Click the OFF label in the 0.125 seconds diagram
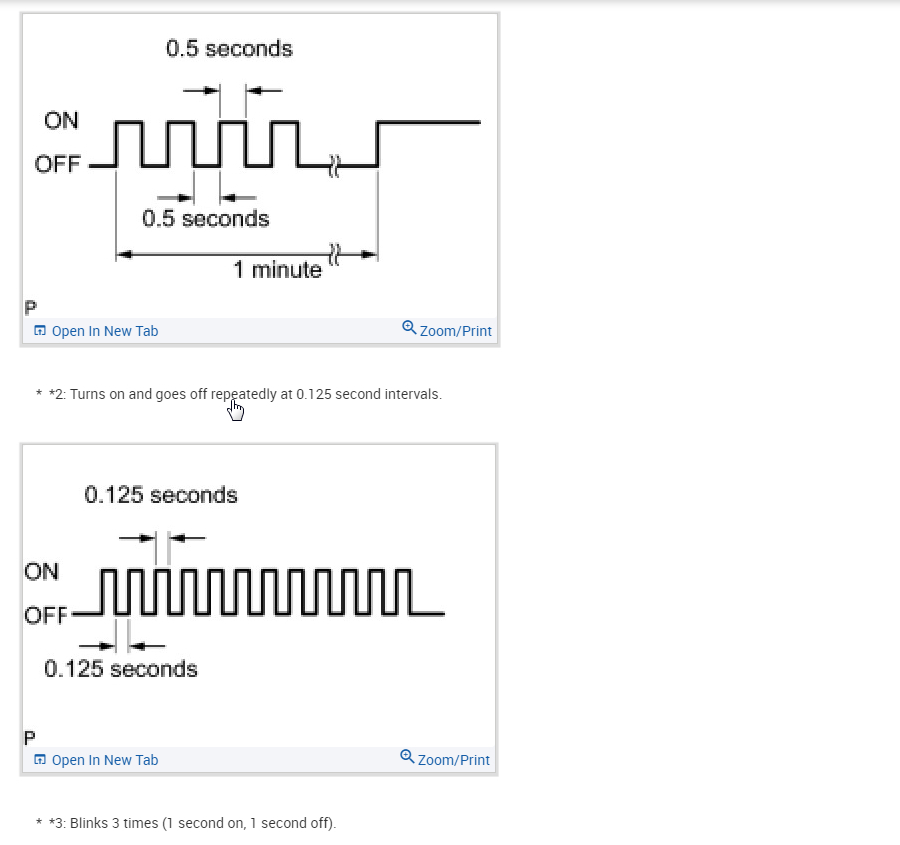The image size is (900, 845). coord(46,615)
